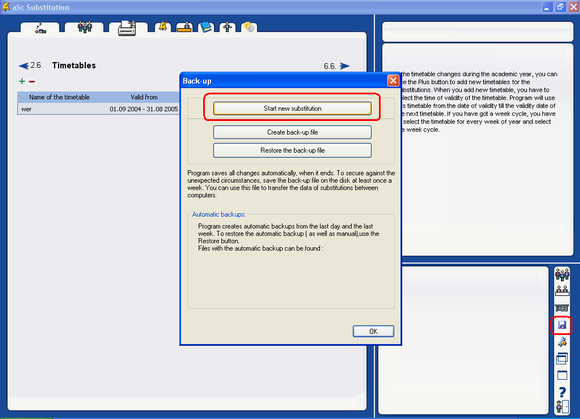
Task: Click Create back-up file button
Action: point(292,132)
